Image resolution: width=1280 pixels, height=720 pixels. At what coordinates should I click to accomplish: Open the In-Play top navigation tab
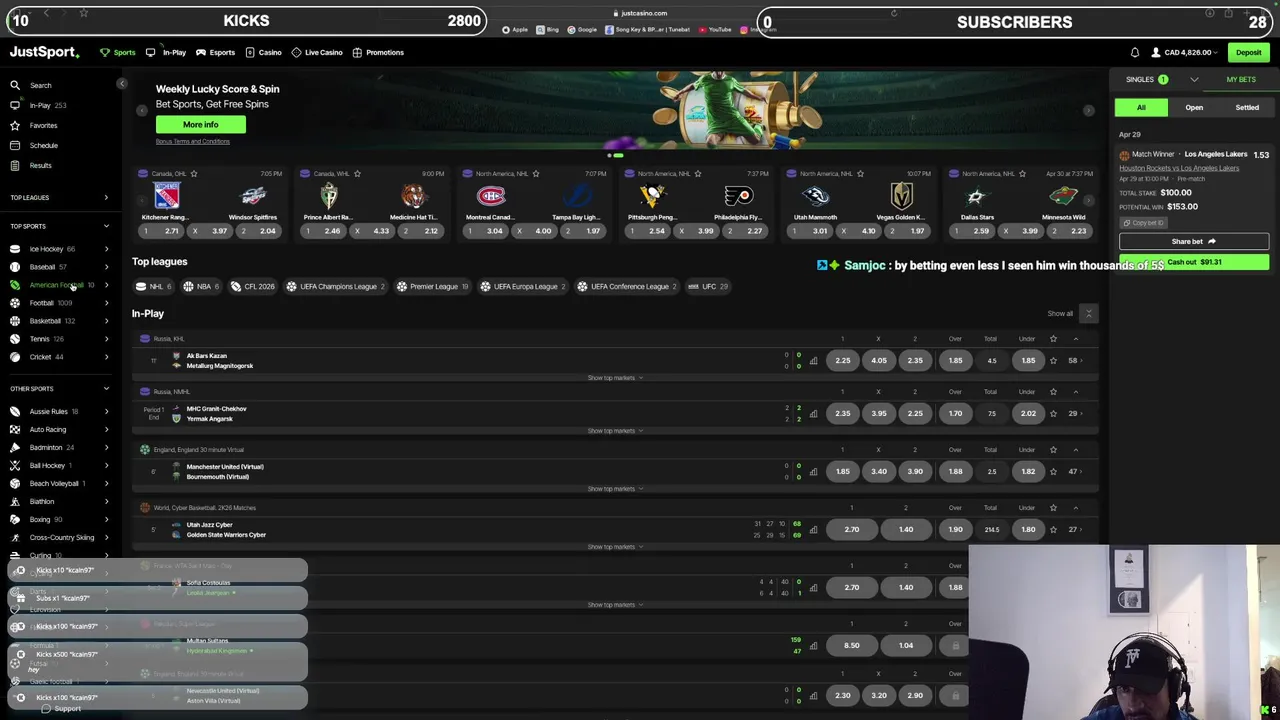(x=168, y=52)
